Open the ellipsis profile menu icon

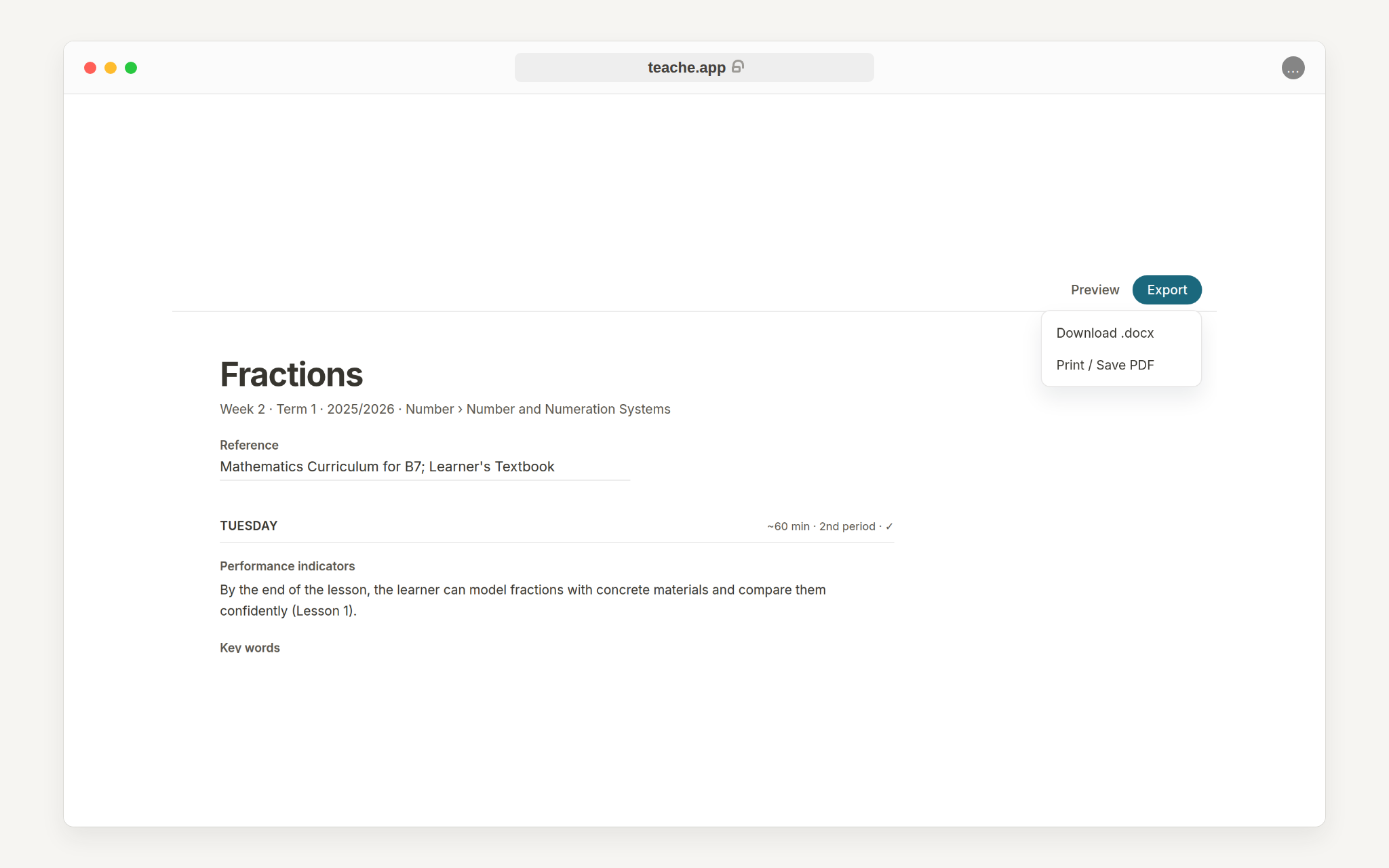(1293, 68)
